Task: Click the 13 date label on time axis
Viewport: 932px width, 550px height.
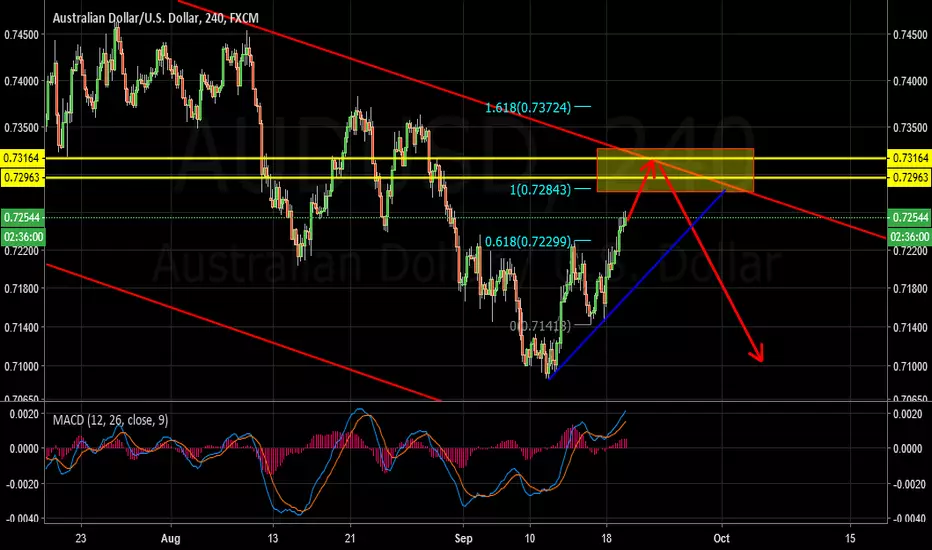Action: click(x=272, y=538)
